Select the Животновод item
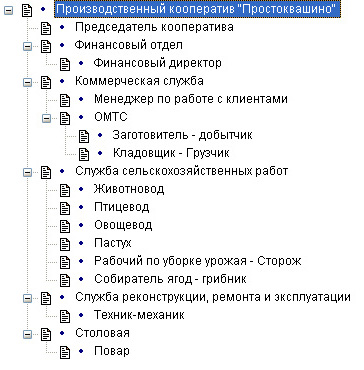 (x=129, y=189)
